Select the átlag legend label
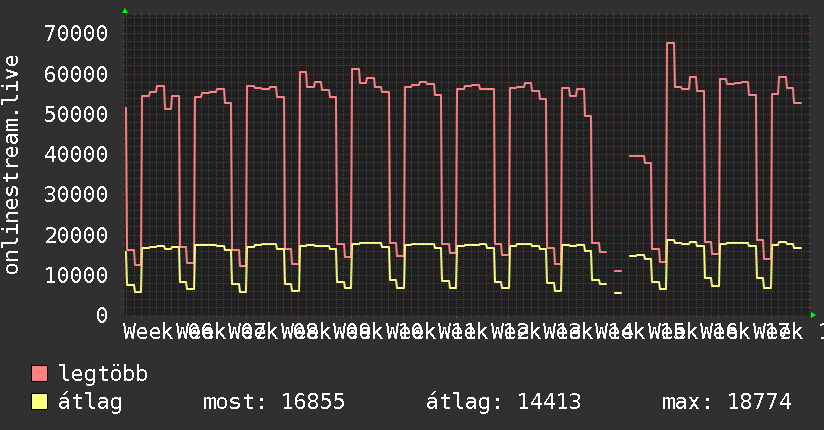Screen dimensions: 824x430 (90, 402)
